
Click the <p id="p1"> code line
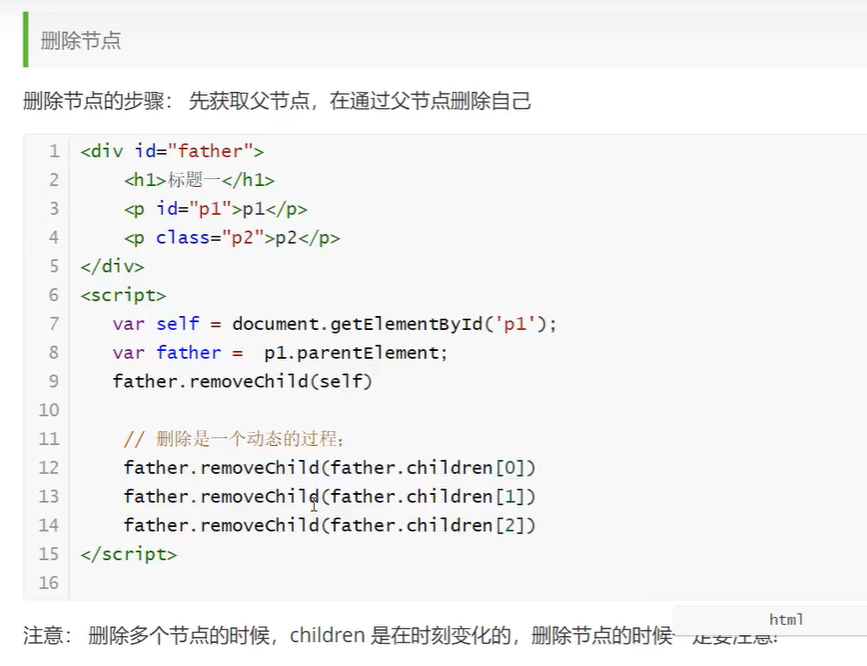(216, 209)
